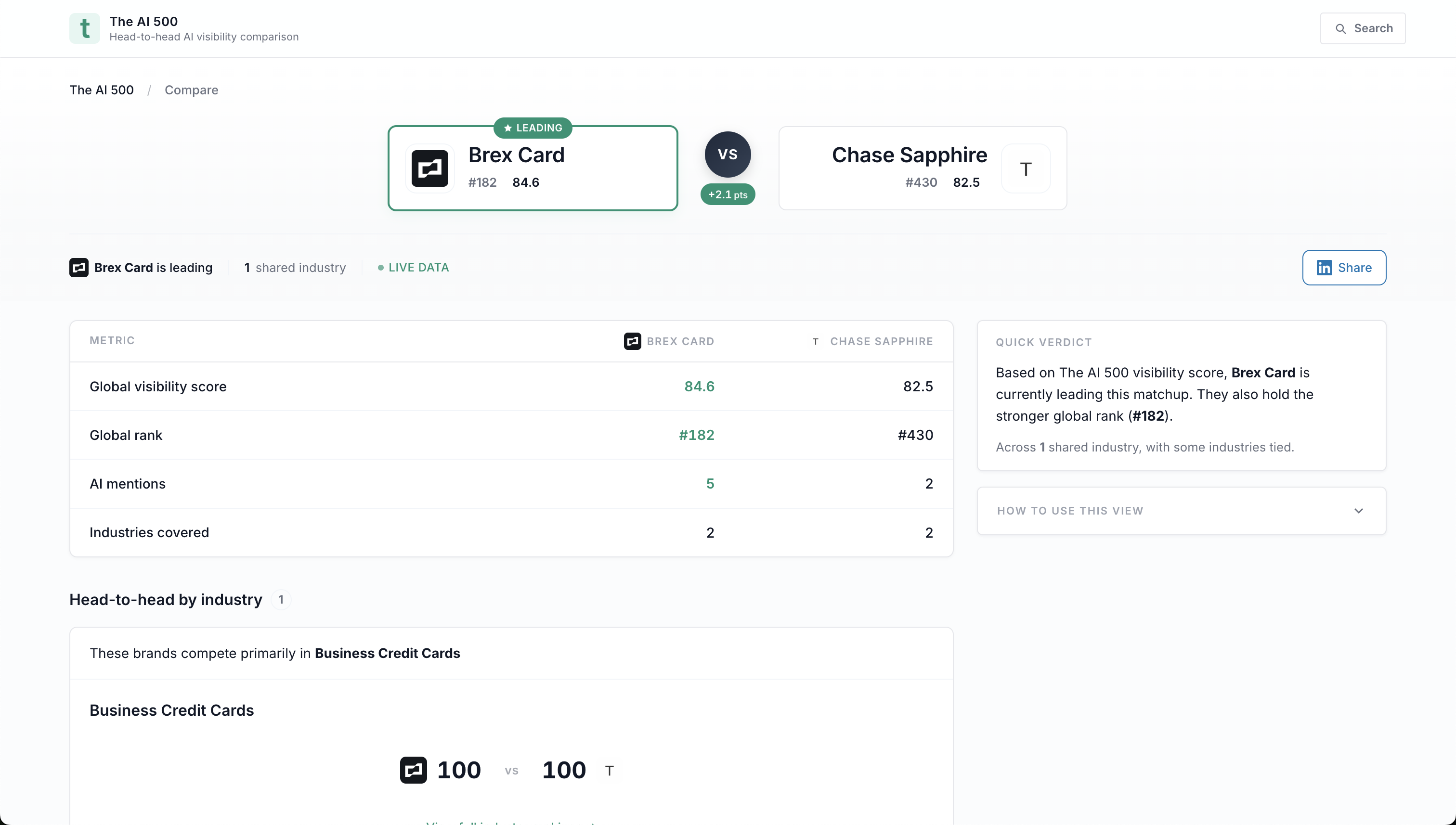This screenshot has width=1456, height=825.
Task: Click the Chase Sapphire 'T' avatar tile
Action: tap(1025, 168)
